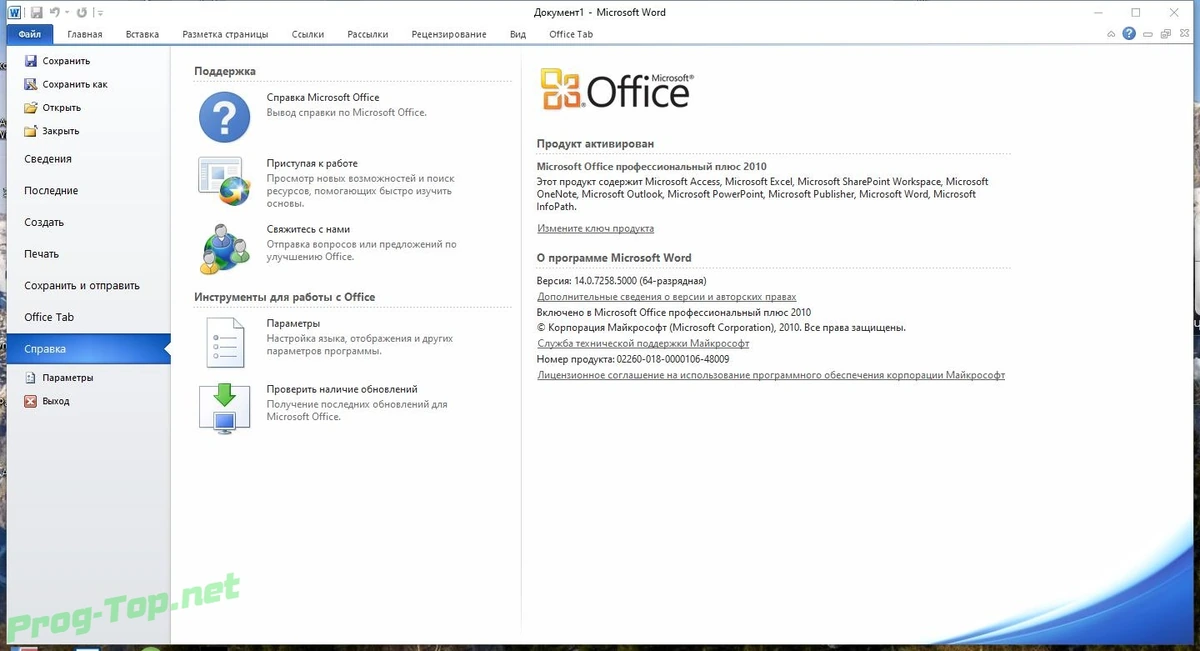Open the Undo history dropdown arrow
The height and width of the screenshot is (651, 1200).
[68, 13]
